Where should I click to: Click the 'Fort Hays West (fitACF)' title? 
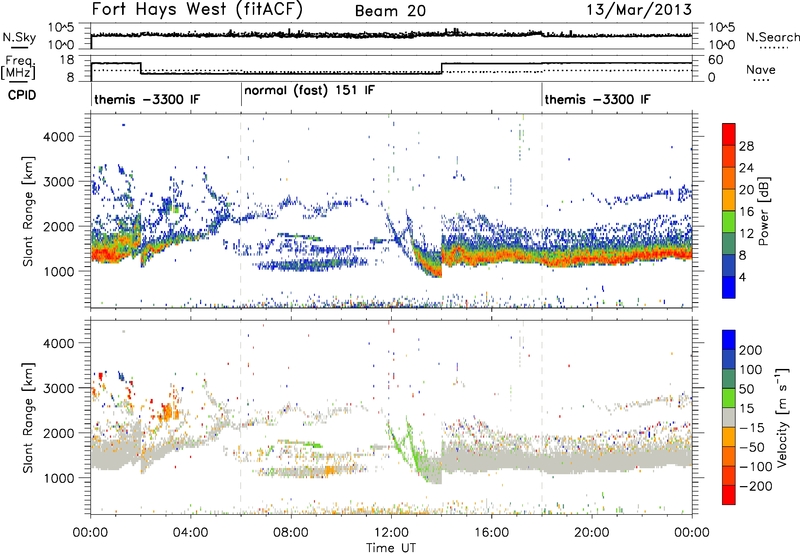click(197, 9)
